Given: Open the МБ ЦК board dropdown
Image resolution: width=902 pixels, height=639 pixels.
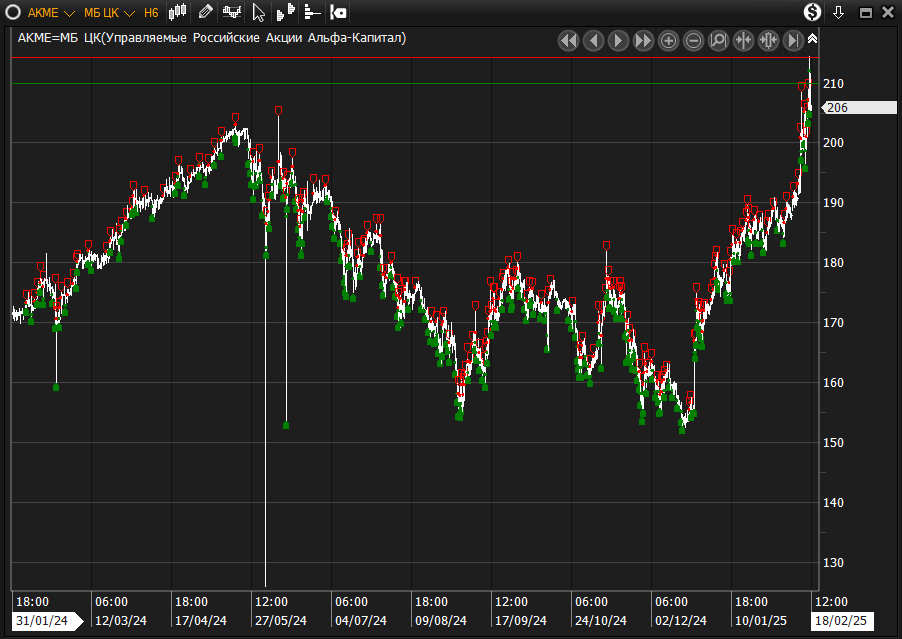Looking at the screenshot, I should (109, 13).
